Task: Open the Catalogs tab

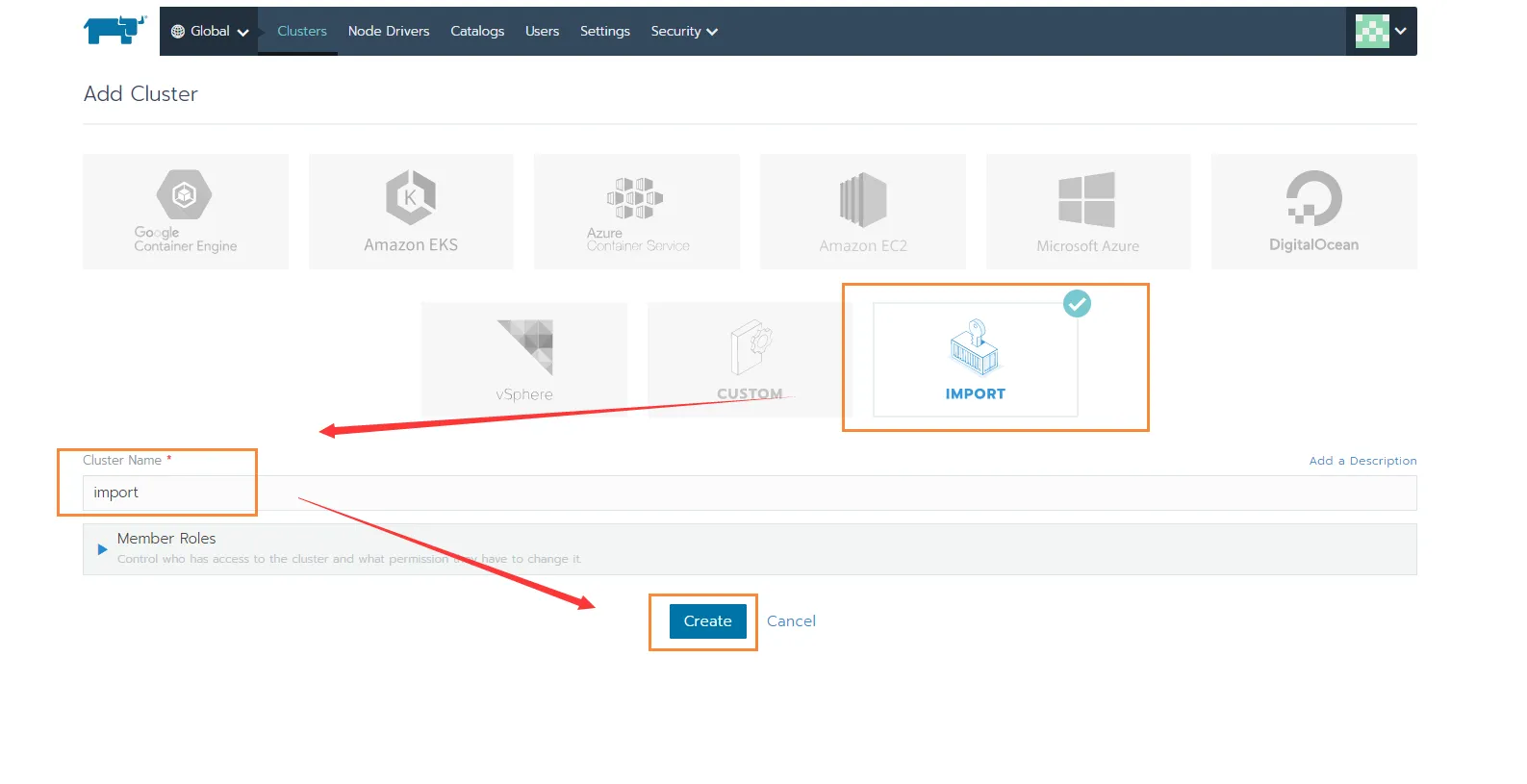Action: (x=477, y=31)
